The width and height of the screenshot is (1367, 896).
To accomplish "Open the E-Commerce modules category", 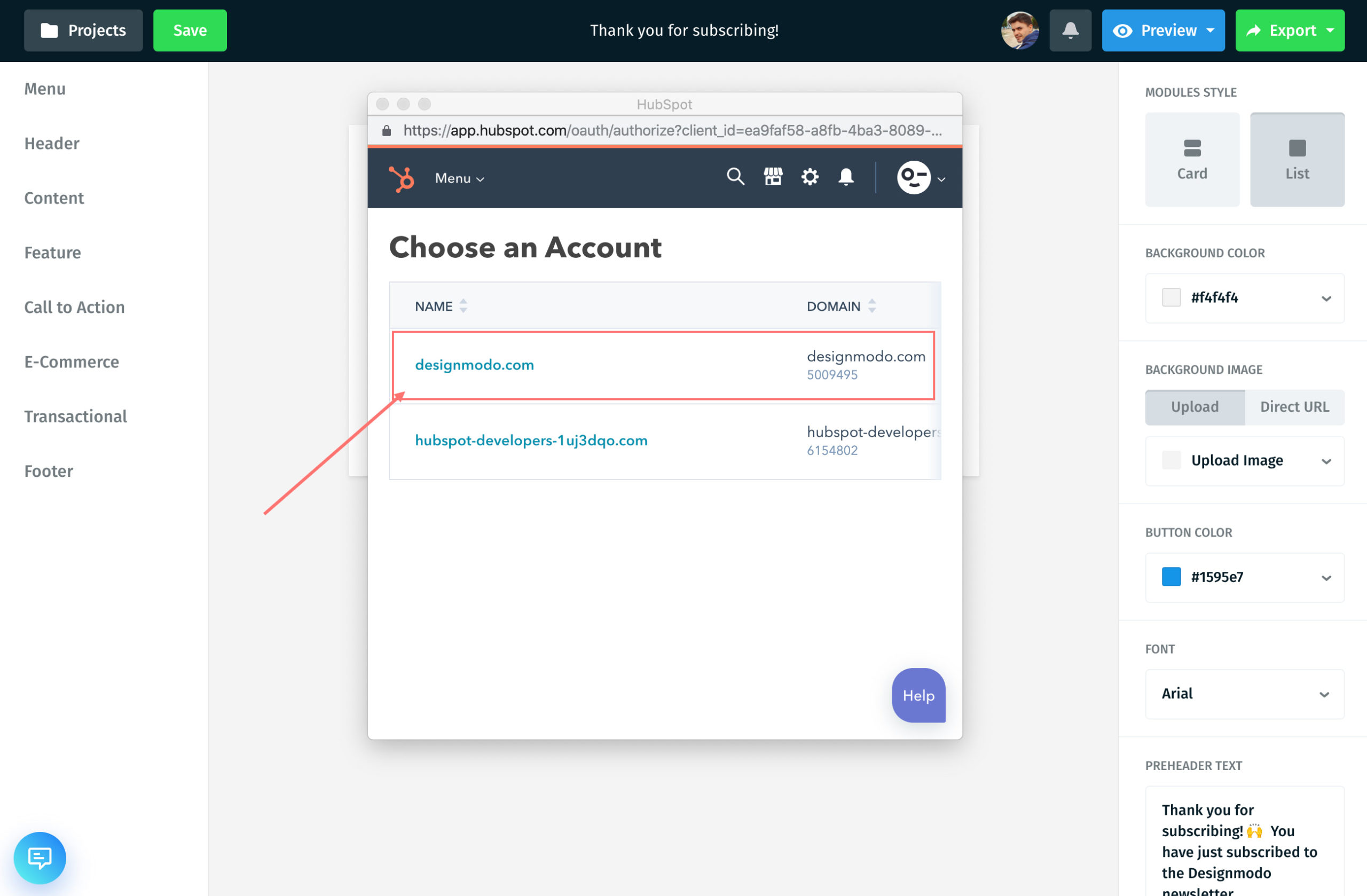I will tap(72, 362).
